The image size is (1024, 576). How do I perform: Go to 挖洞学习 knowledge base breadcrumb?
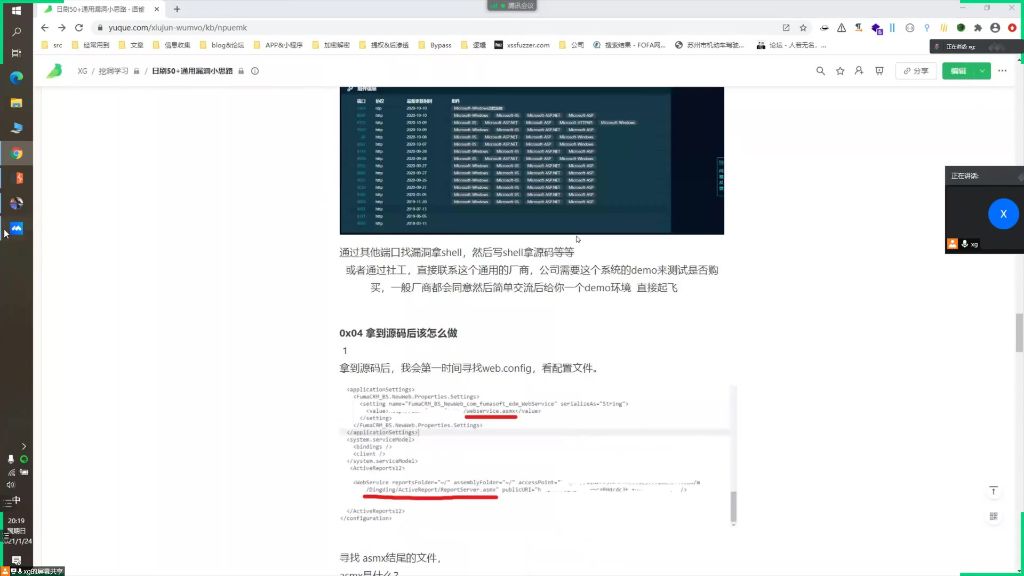pos(113,71)
